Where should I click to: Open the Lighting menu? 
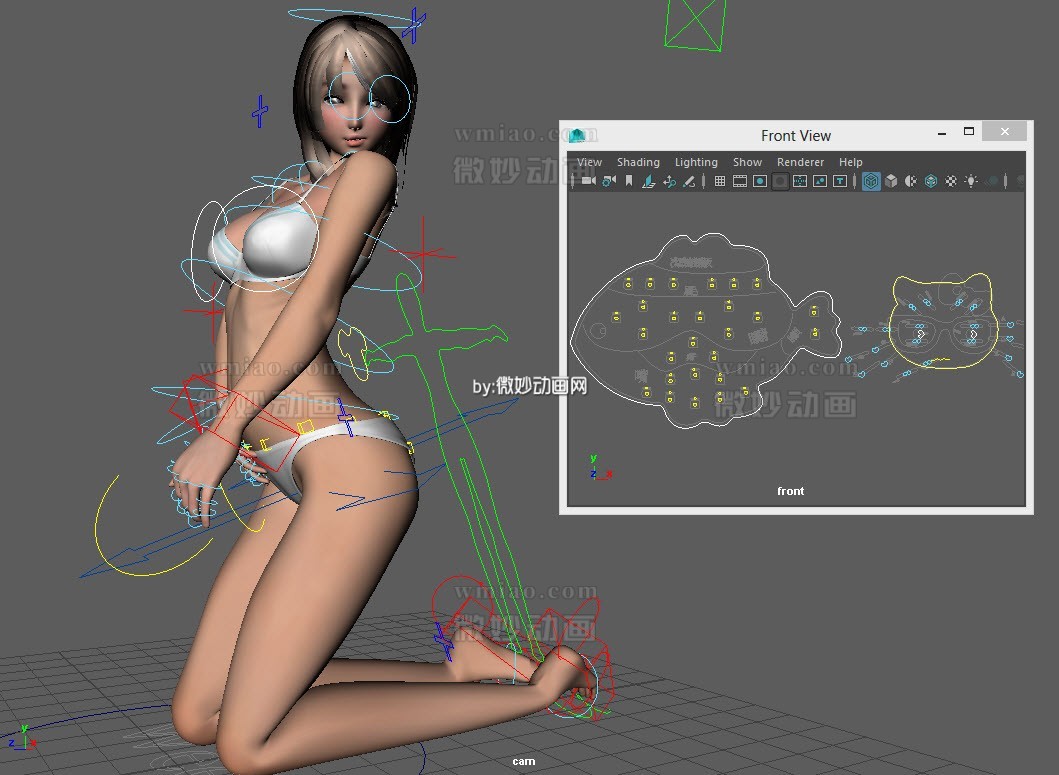(696, 161)
